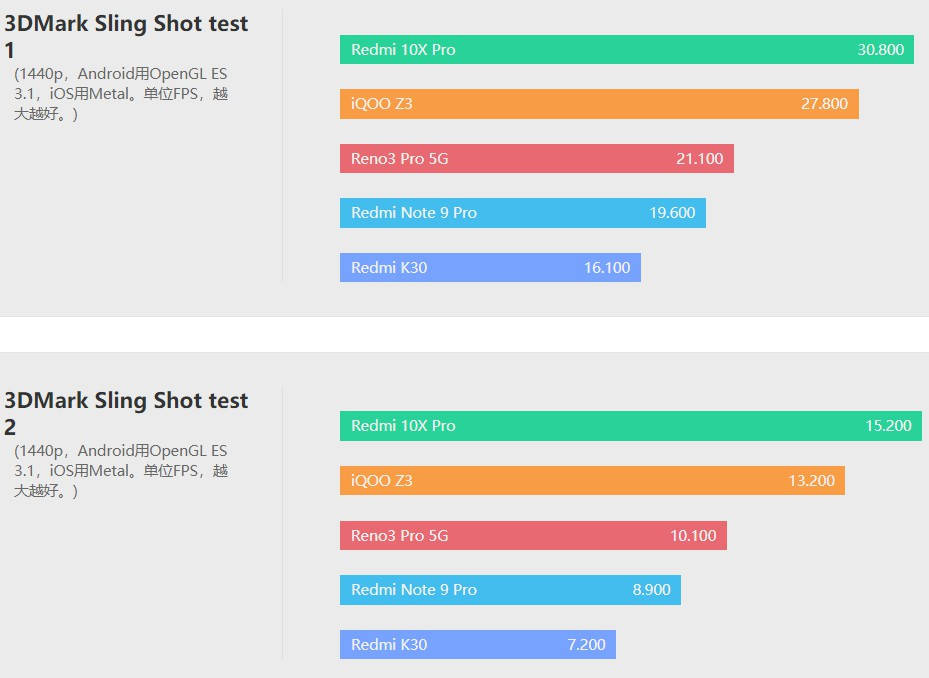Click the 3DMark Sling Shot test 1 heading

click(x=126, y=36)
